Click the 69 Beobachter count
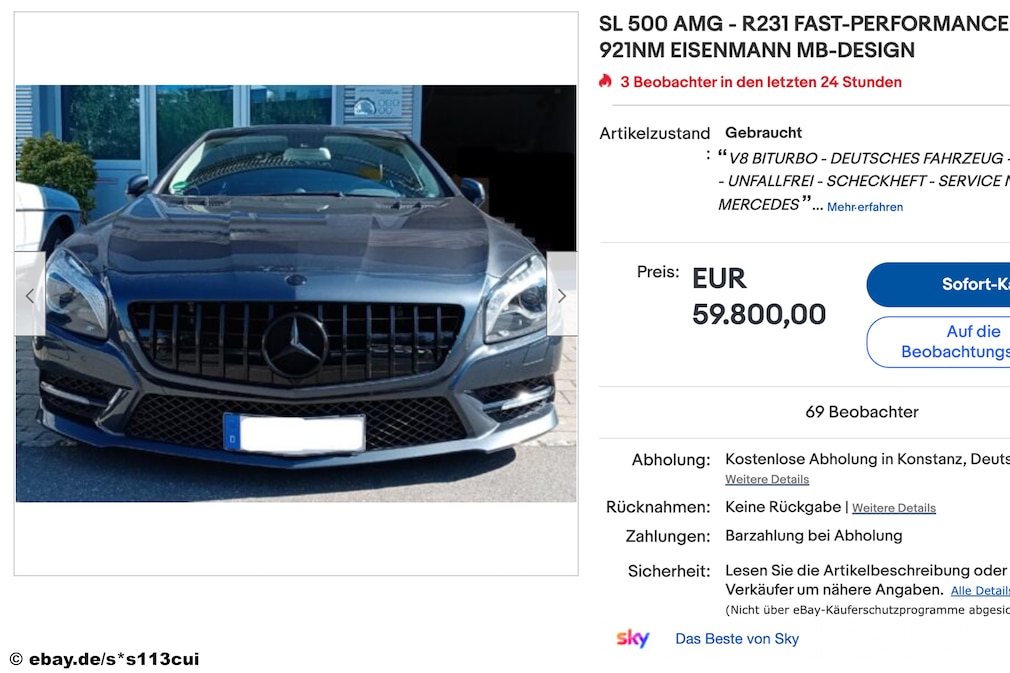The height and width of the screenshot is (673, 1010). click(x=862, y=412)
